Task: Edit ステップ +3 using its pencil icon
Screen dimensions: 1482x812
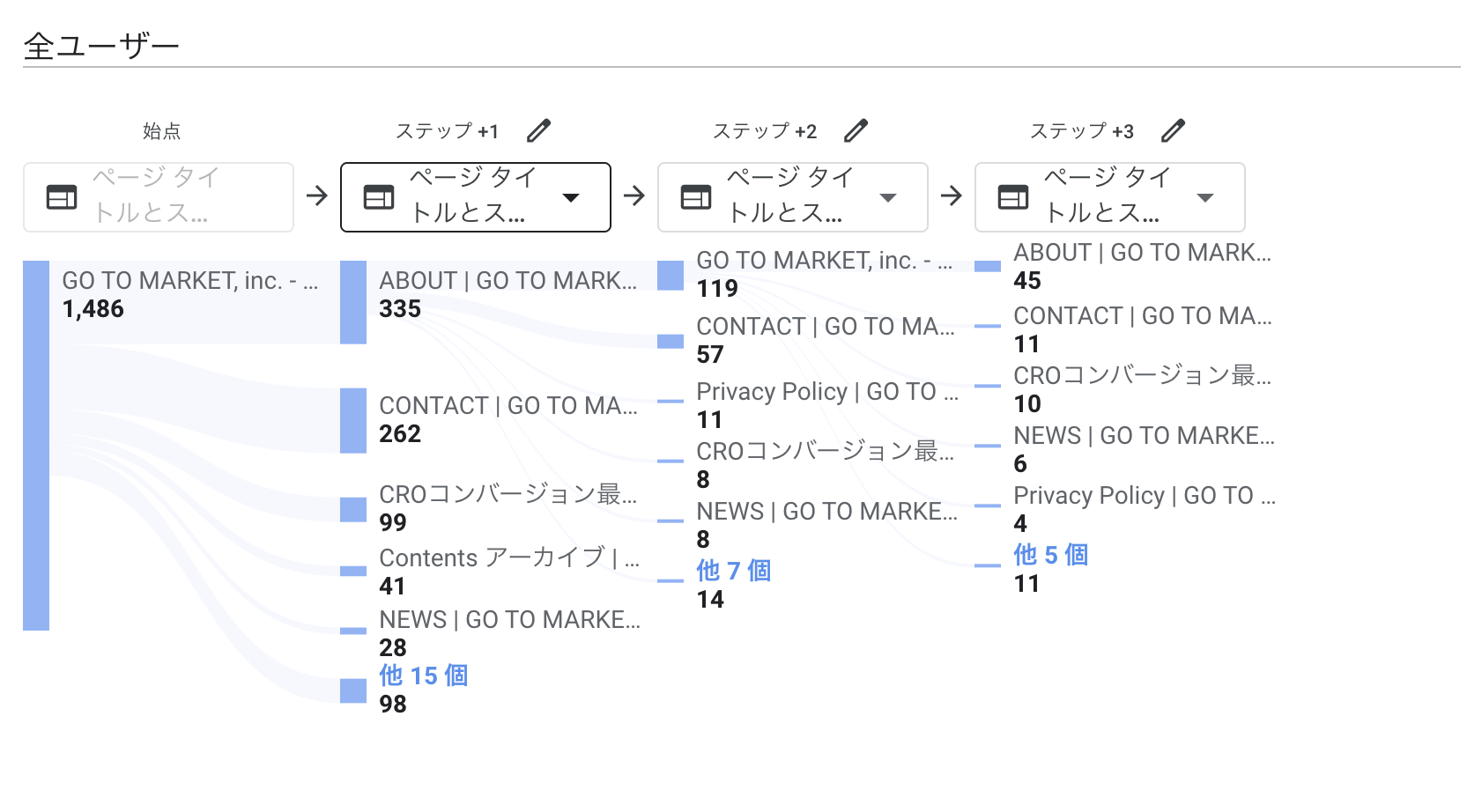Action: coord(1173,131)
